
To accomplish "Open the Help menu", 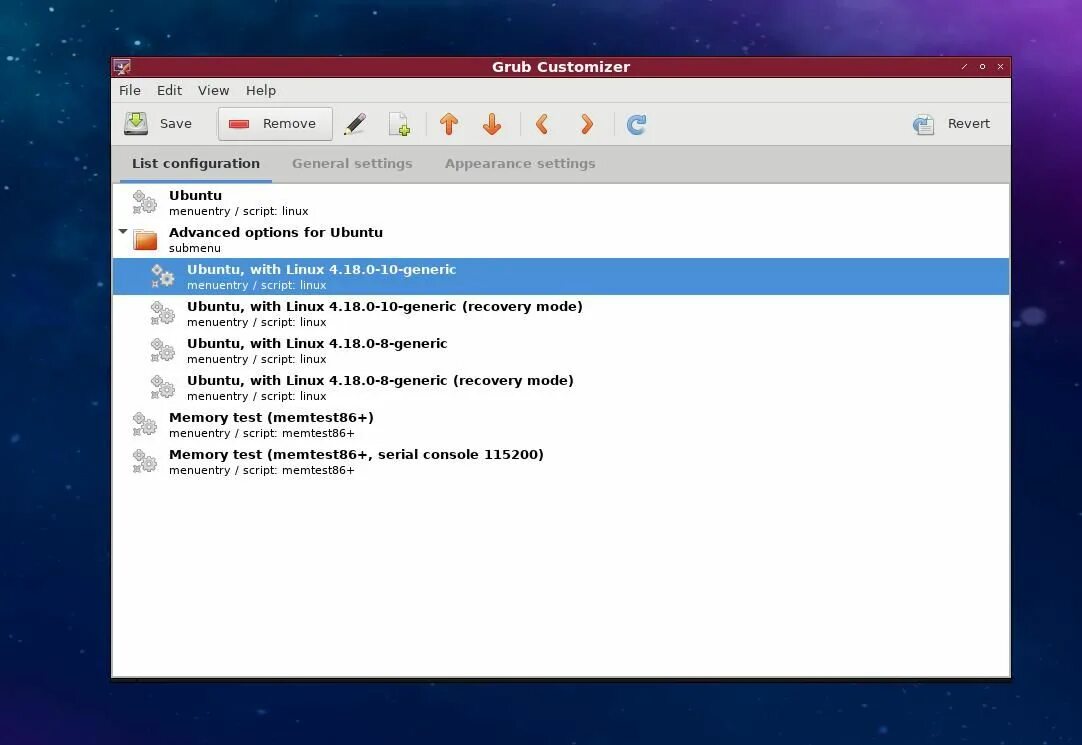I will click(261, 90).
